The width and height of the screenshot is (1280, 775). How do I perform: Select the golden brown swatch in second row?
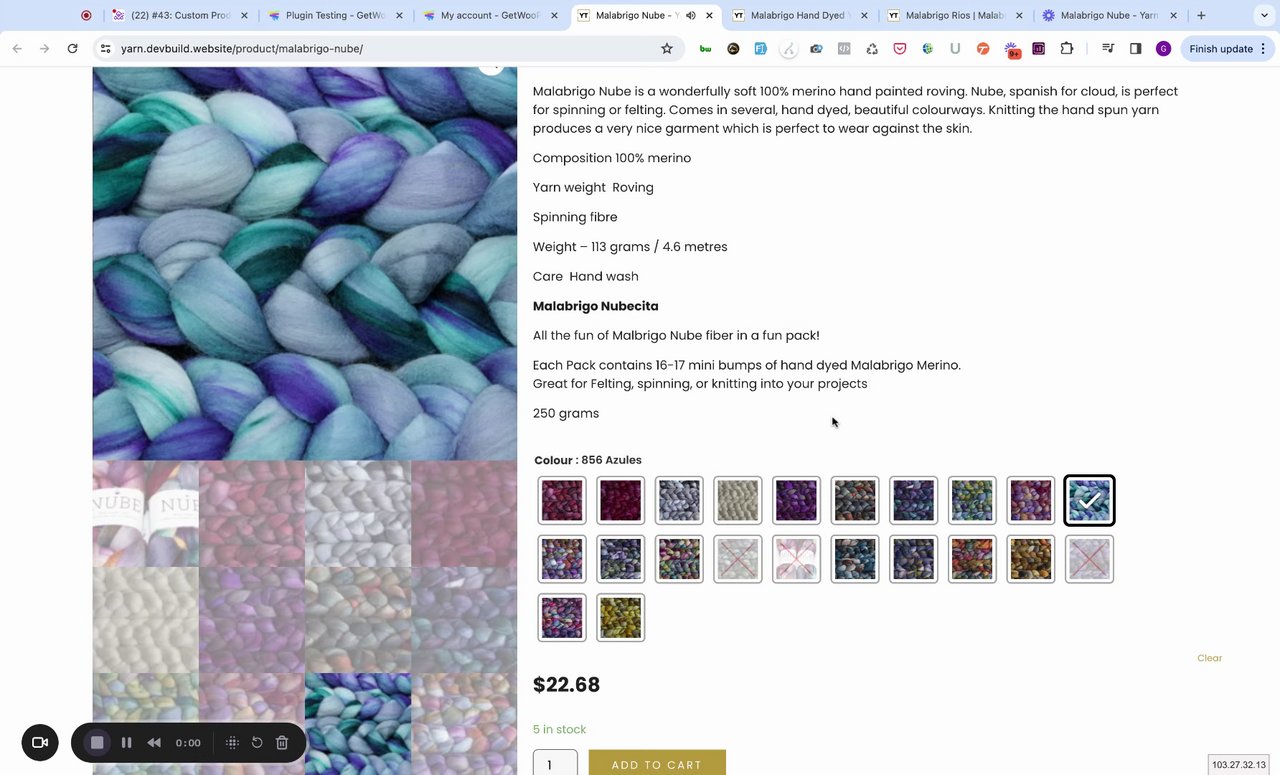coord(1030,559)
